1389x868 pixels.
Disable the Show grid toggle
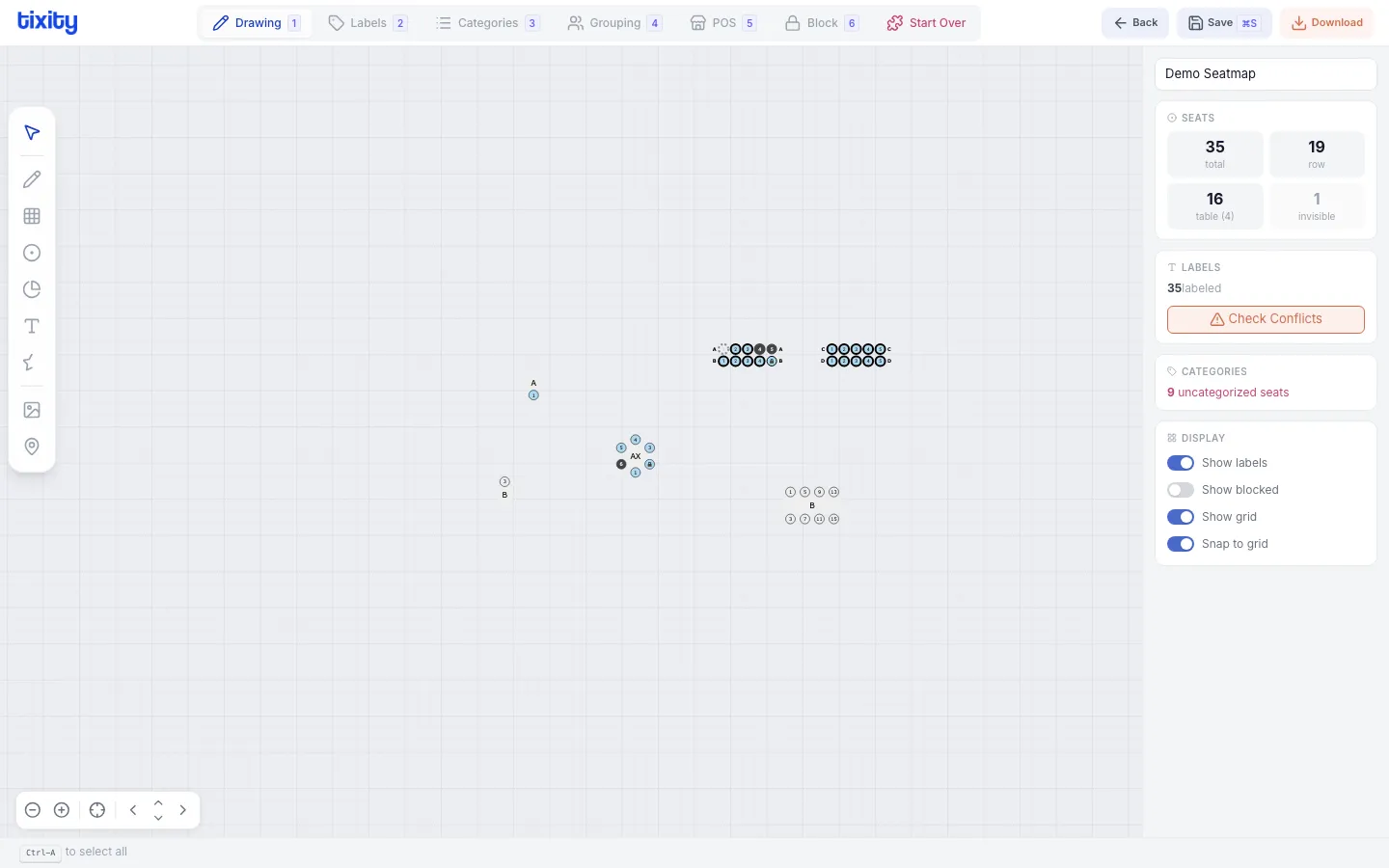point(1180,517)
